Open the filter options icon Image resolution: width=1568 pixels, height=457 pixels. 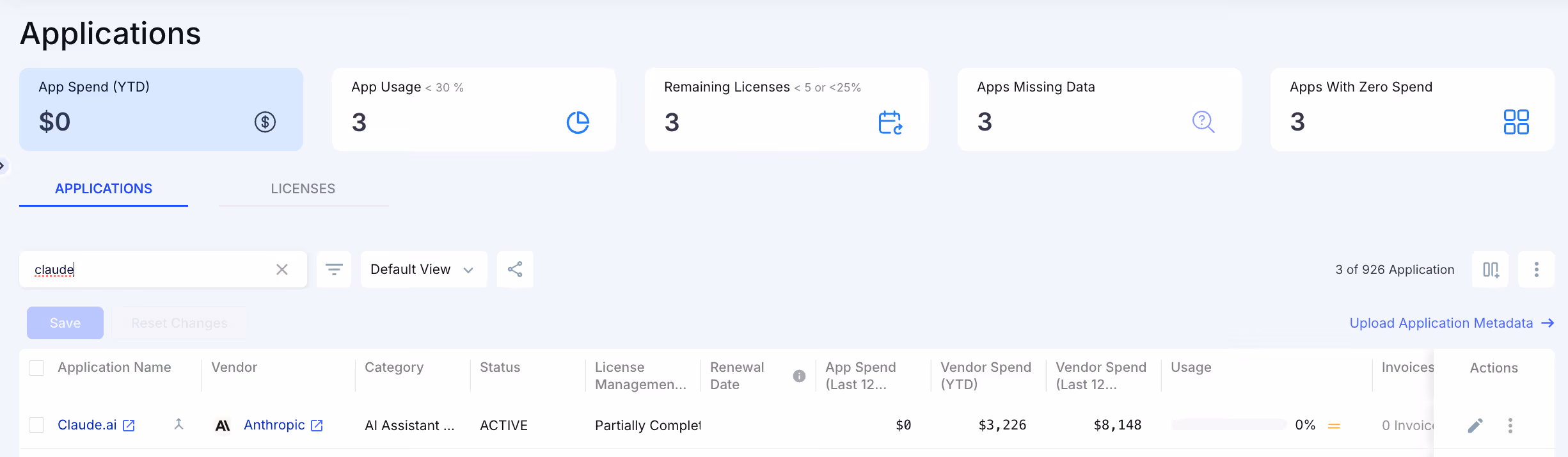tap(334, 269)
